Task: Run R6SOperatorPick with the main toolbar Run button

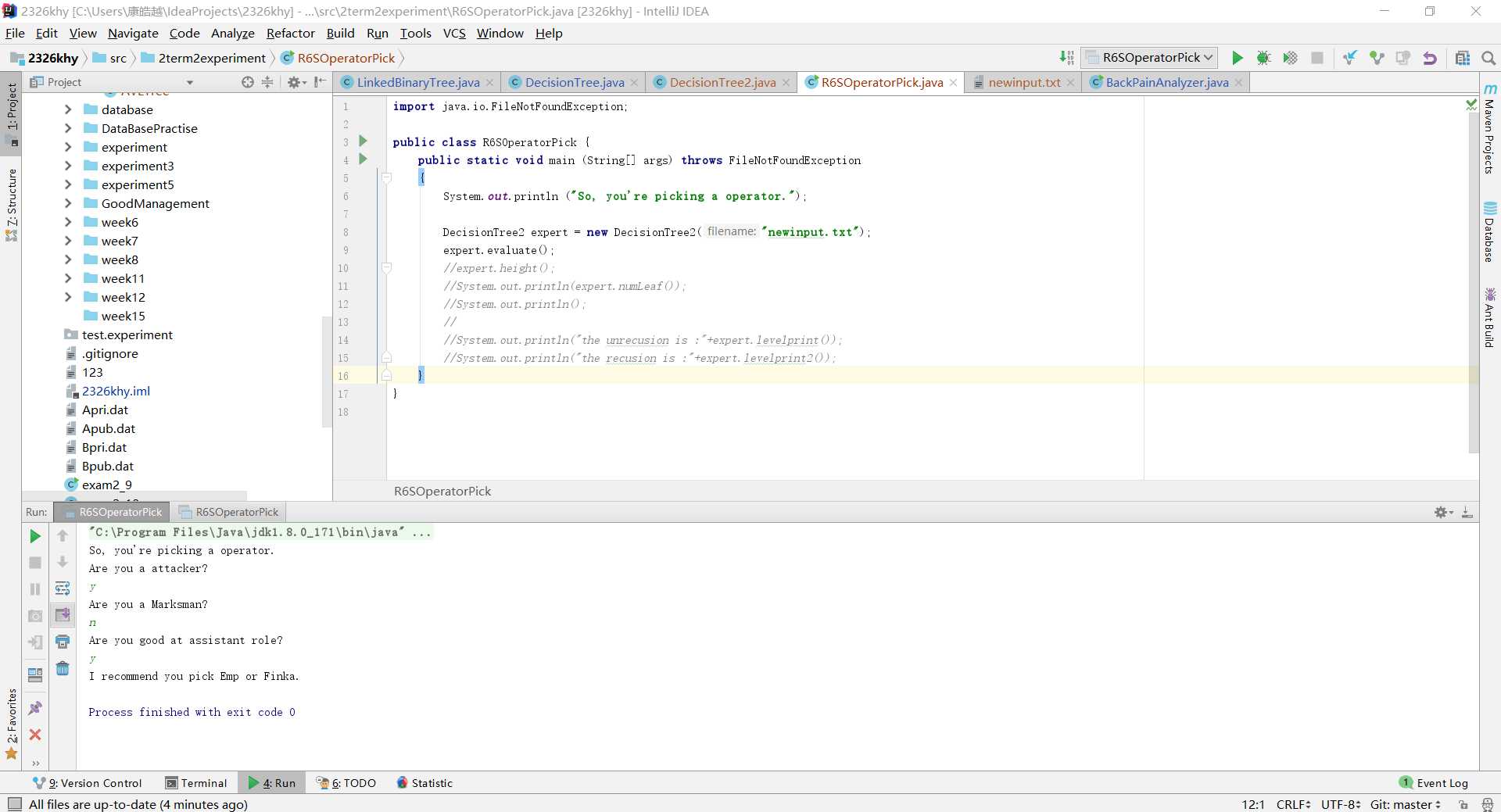Action: (x=1237, y=58)
